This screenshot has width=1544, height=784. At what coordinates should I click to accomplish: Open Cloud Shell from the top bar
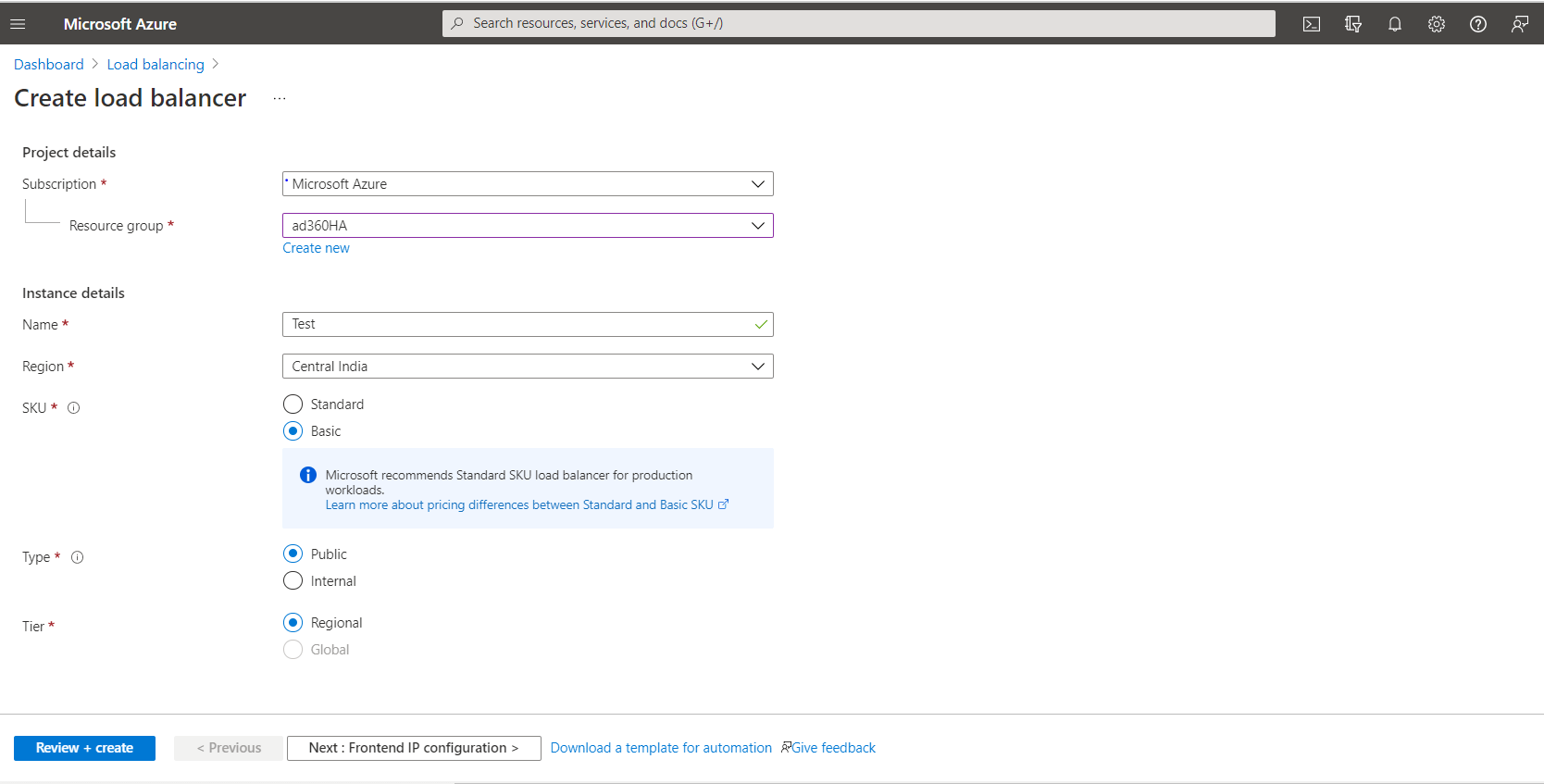pyautogui.click(x=1312, y=24)
